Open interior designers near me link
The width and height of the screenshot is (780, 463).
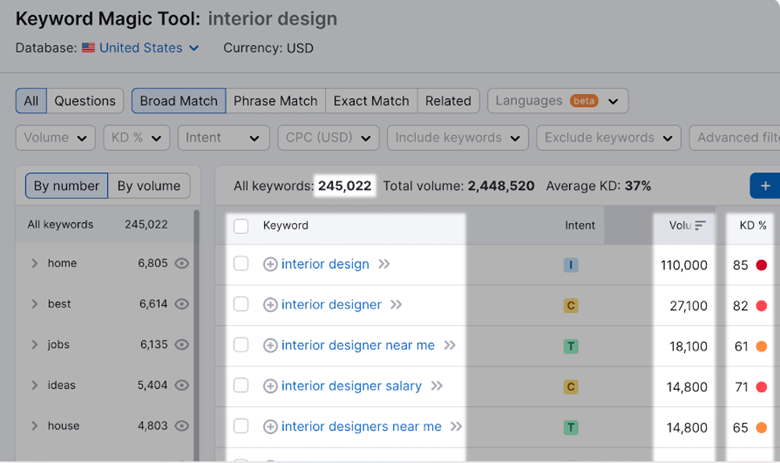[362, 427]
